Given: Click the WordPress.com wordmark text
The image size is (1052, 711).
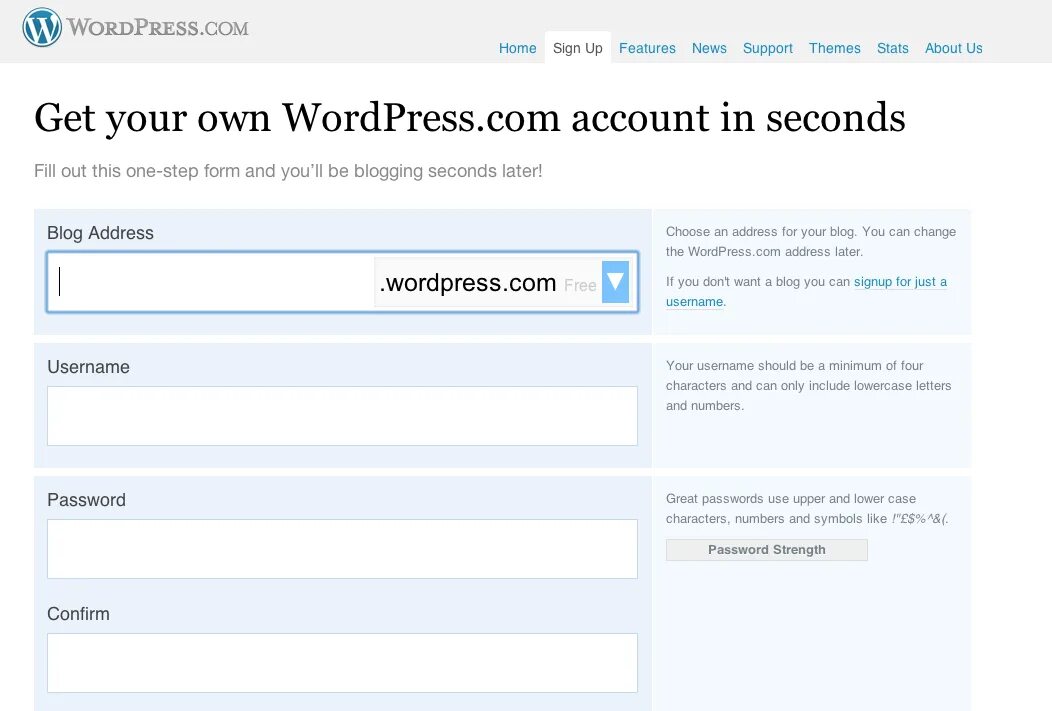Looking at the screenshot, I should point(158,28).
